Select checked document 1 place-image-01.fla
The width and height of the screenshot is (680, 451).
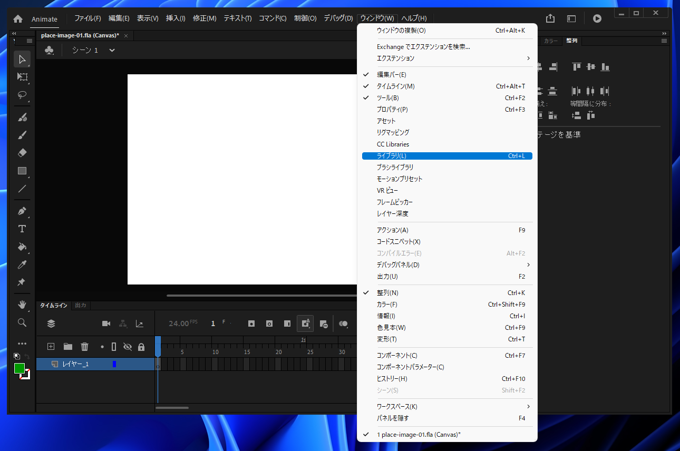pos(447,435)
